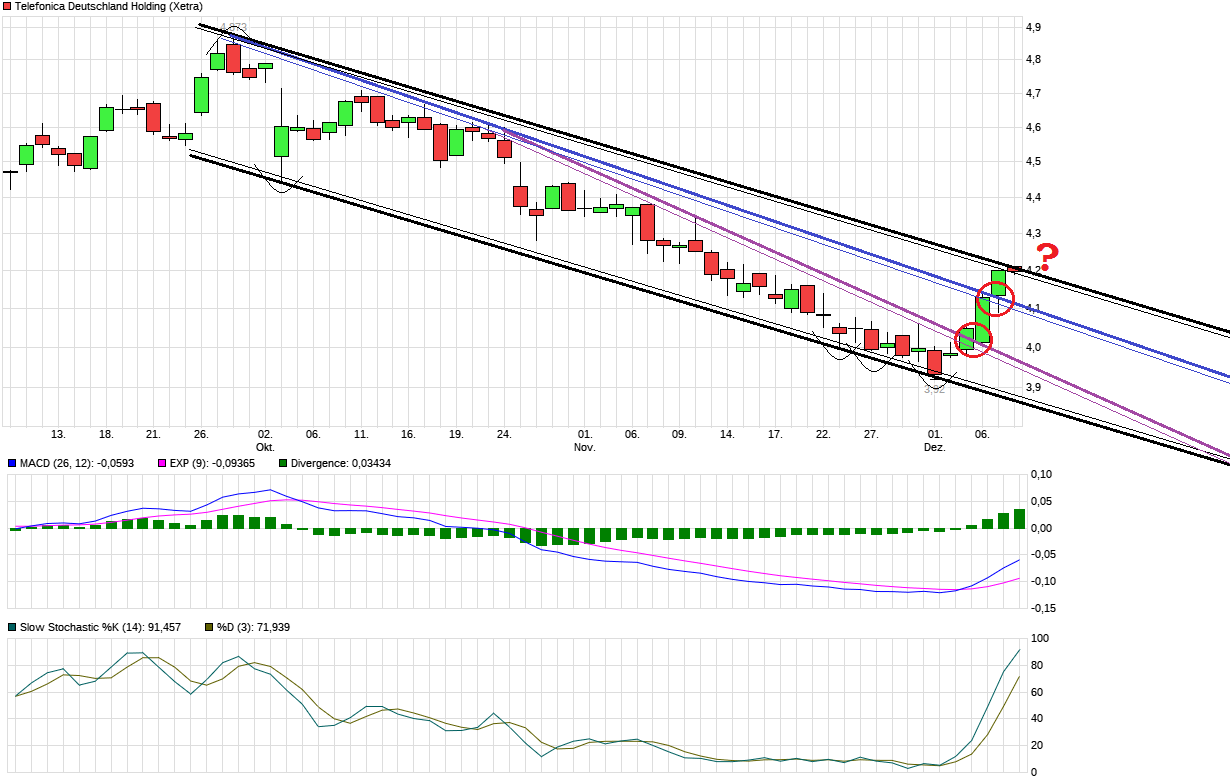The height and width of the screenshot is (783, 1230).
Task: Click the green Divergence legend square
Action: 283,464
